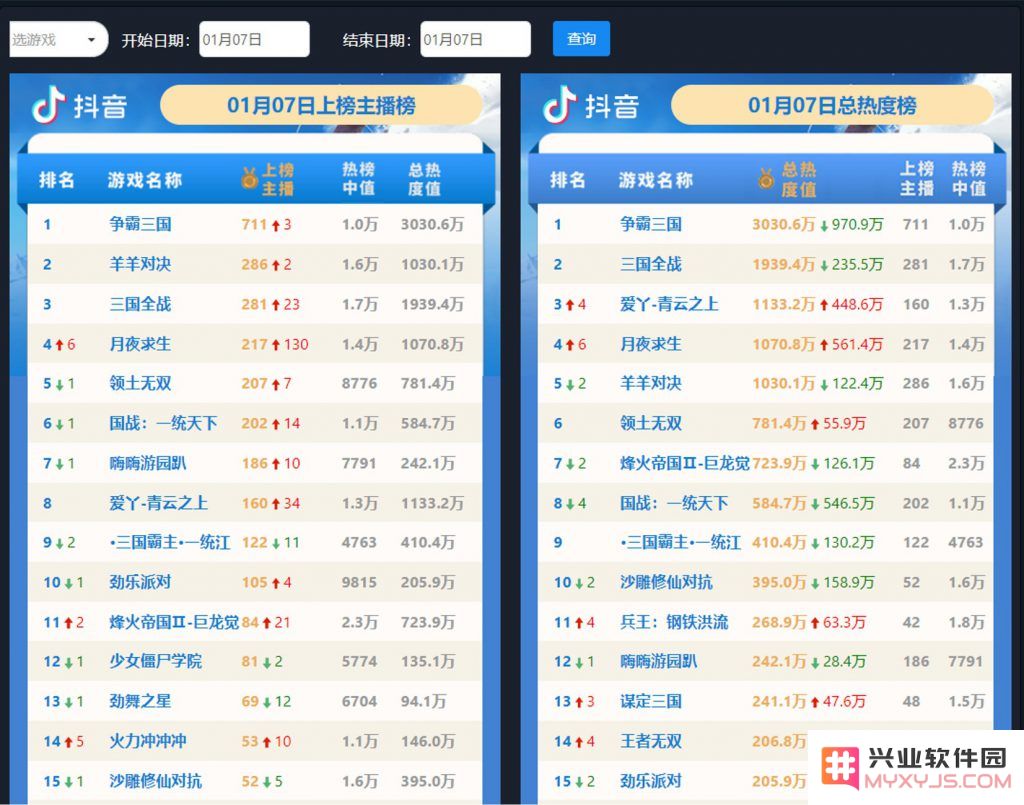Open •三国霸主•一统江 in the left table

[170, 543]
